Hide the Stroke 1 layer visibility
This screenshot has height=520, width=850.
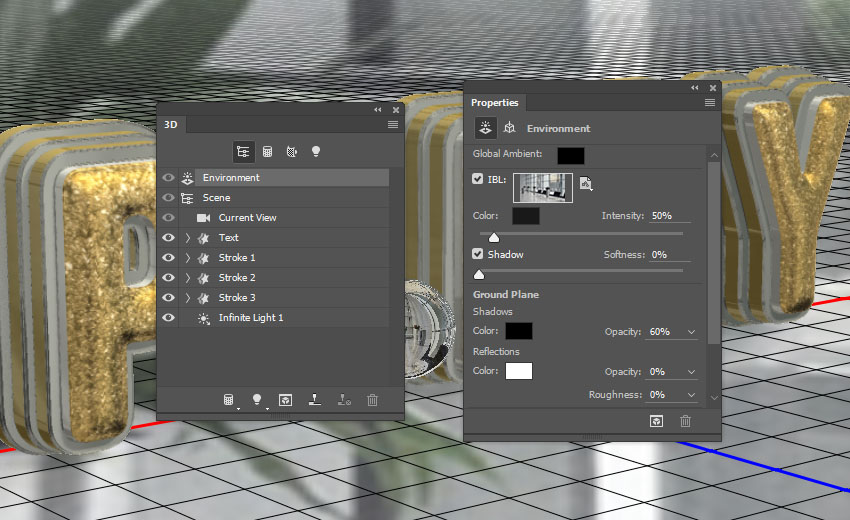[x=168, y=258]
